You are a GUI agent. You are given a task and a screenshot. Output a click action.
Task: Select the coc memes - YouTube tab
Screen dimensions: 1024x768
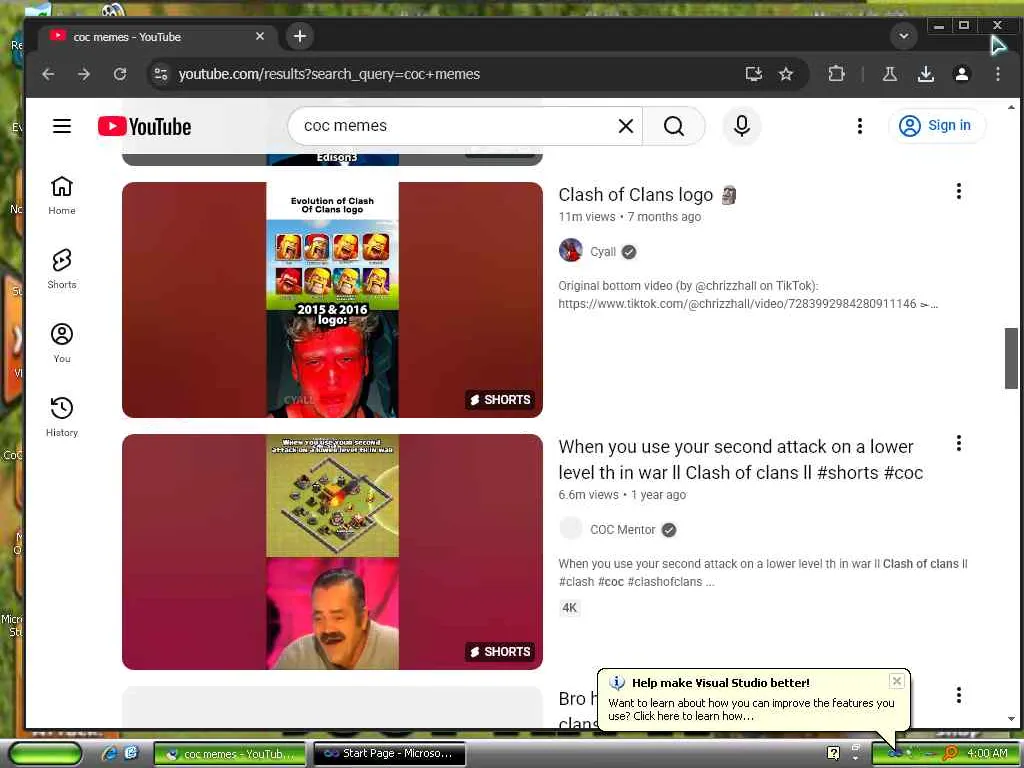[157, 37]
